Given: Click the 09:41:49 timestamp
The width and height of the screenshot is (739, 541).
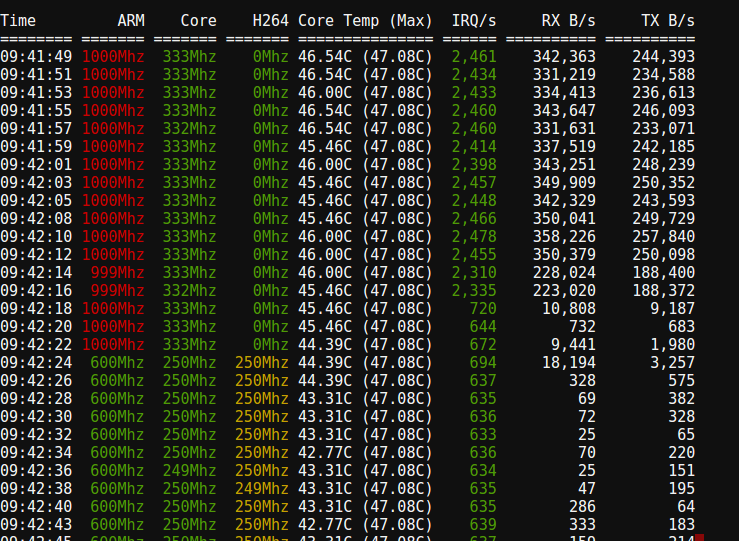Looking at the screenshot, I should [x=36, y=57].
